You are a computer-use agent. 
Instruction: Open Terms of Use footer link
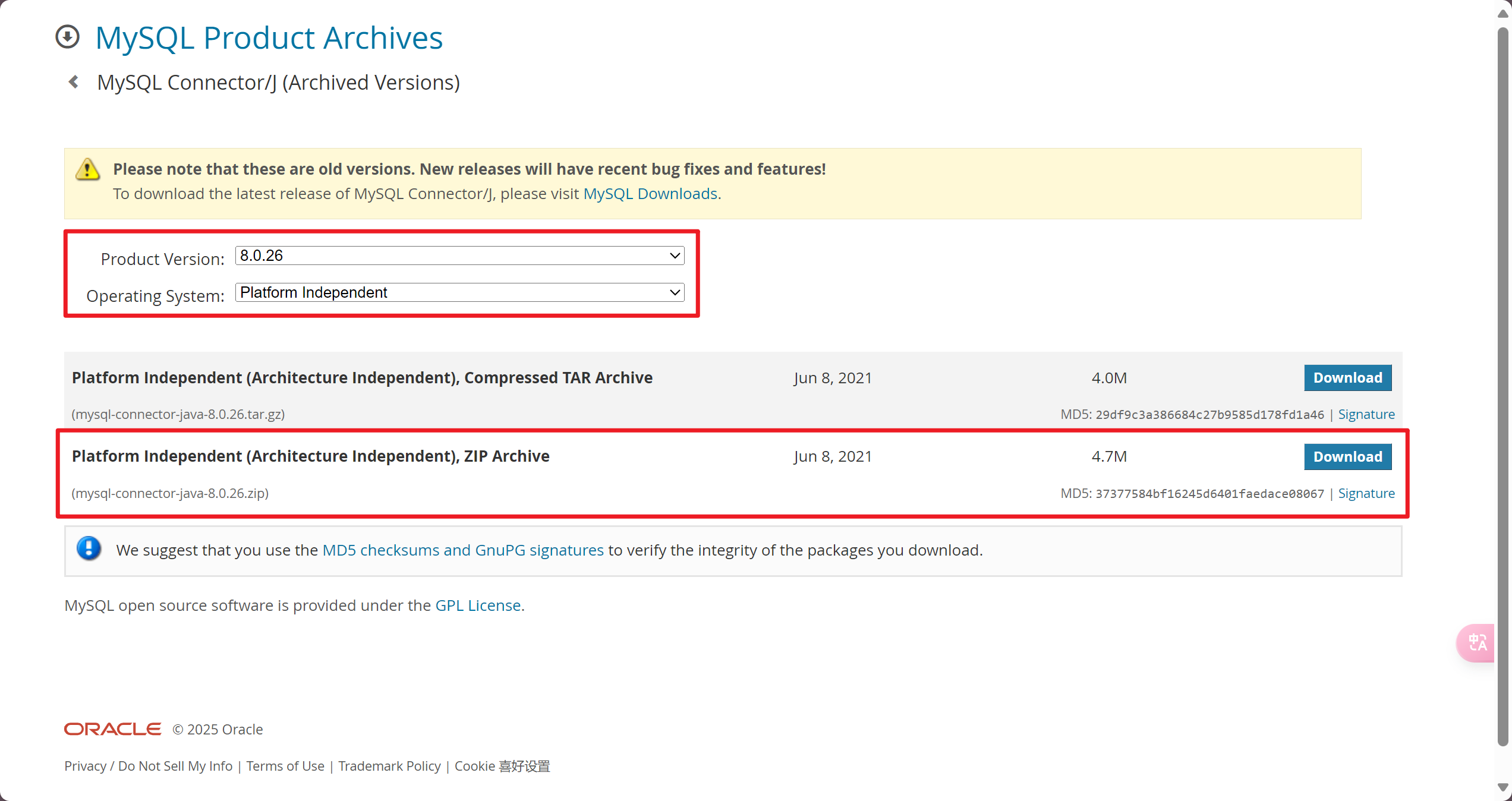[x=285, y=766]
